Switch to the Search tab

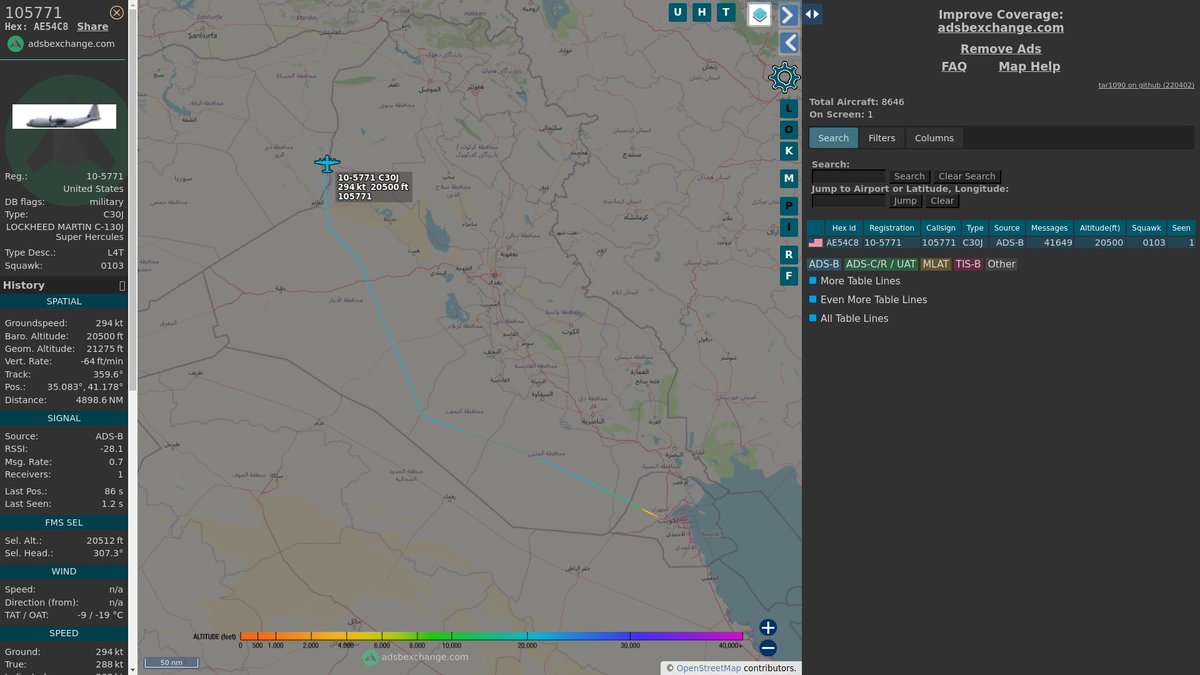tap(833, 138)
